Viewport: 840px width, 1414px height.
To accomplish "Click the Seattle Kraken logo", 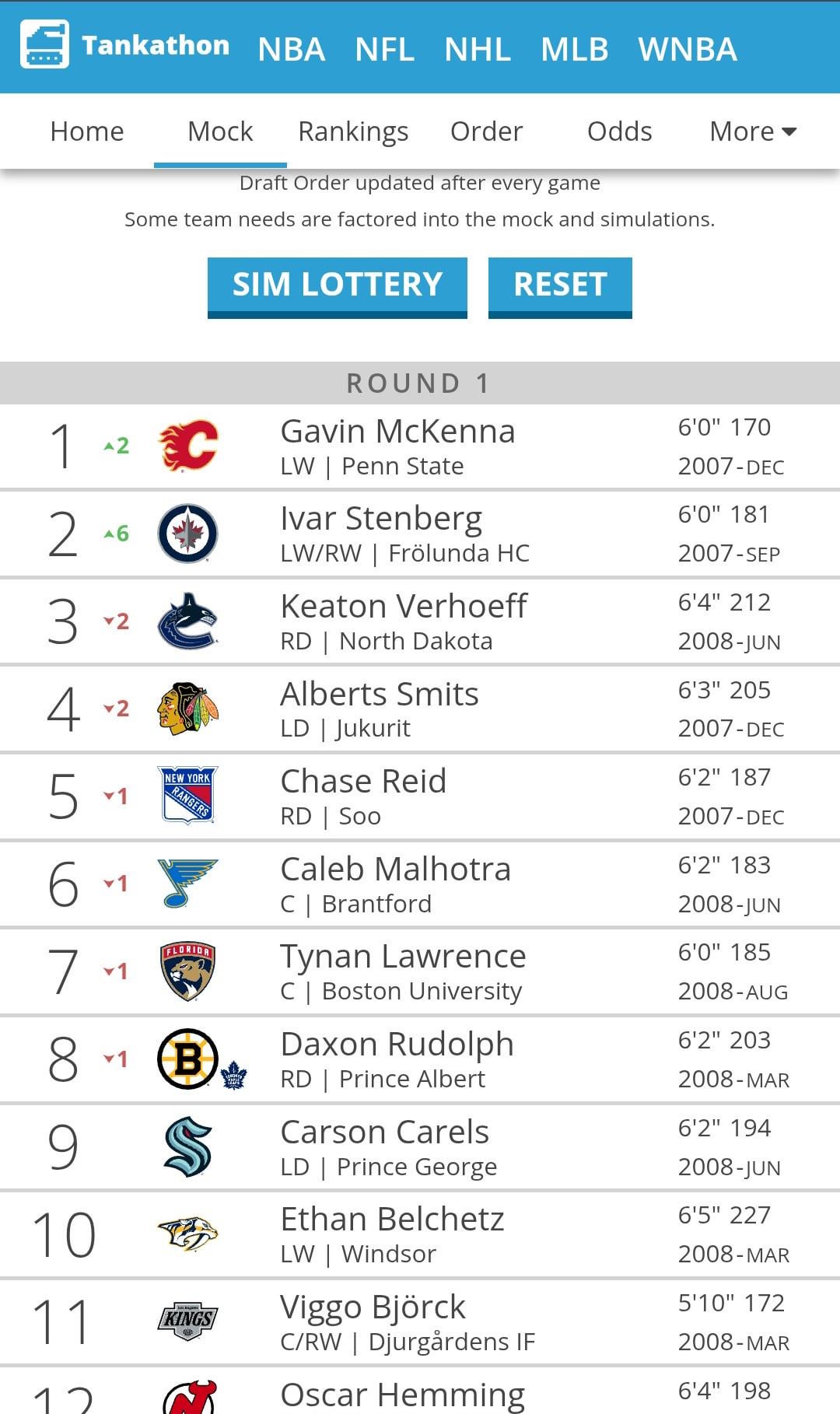I will (187, 1146).
